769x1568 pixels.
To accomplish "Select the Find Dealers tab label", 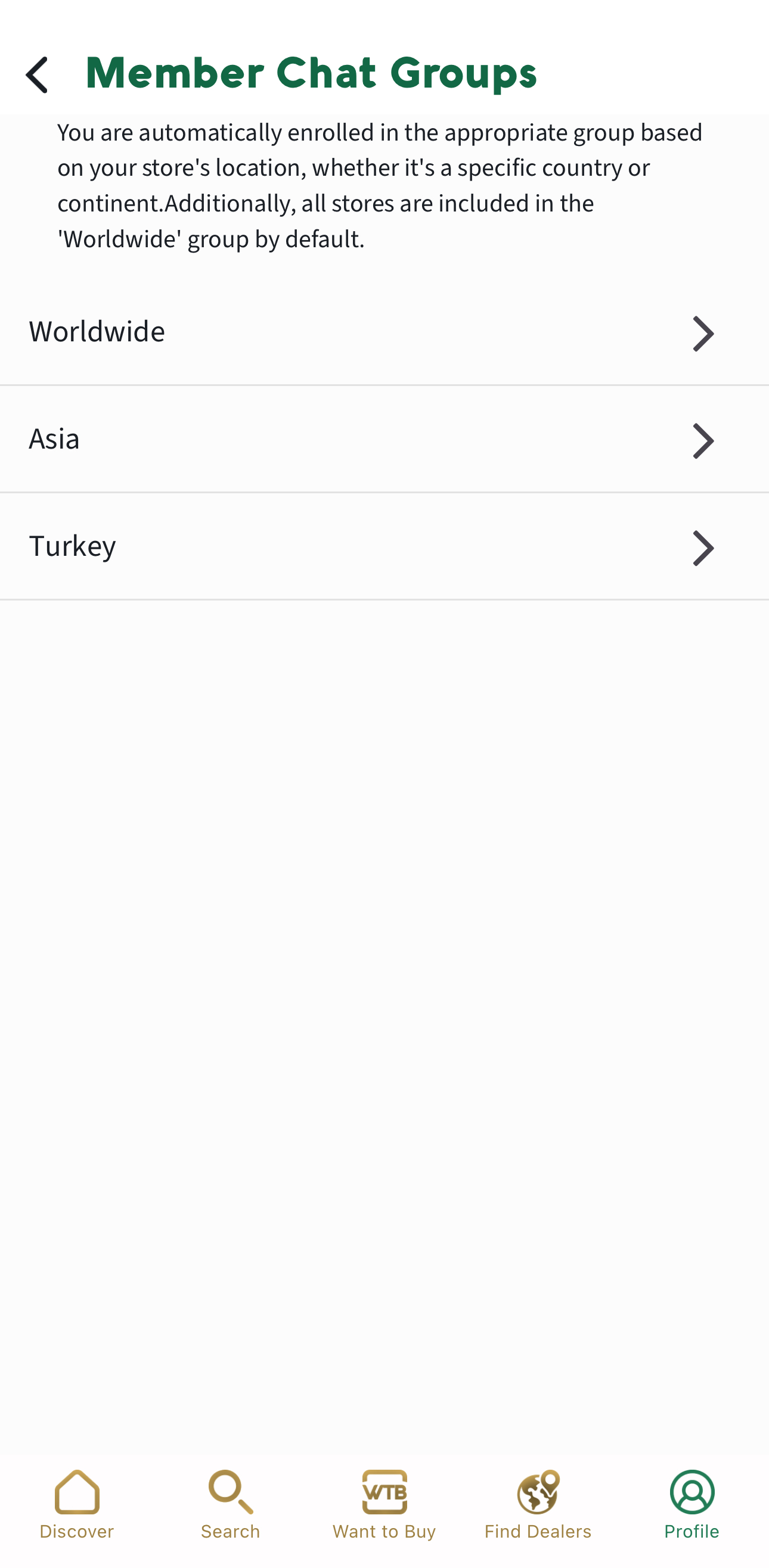I will 538,1532.
